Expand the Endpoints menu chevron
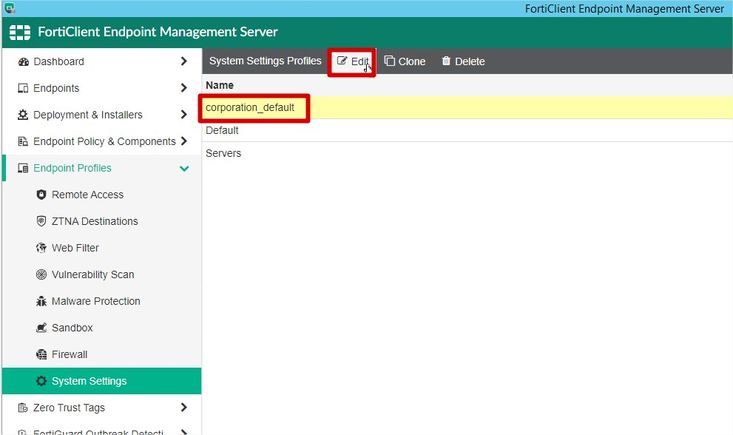Screen dimensions: 733x435 [184, 88]
